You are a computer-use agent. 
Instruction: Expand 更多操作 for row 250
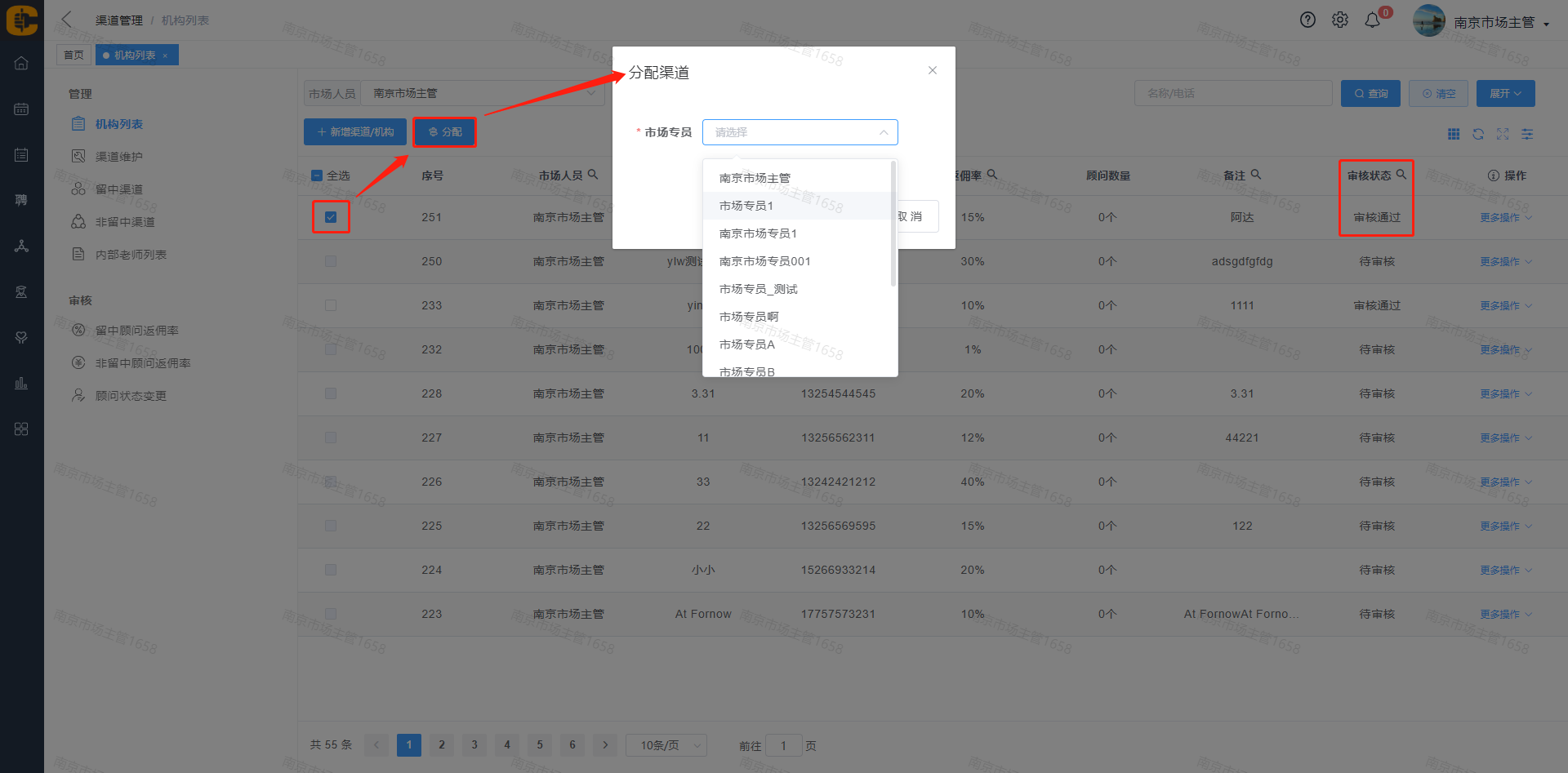pos(1505,262)
